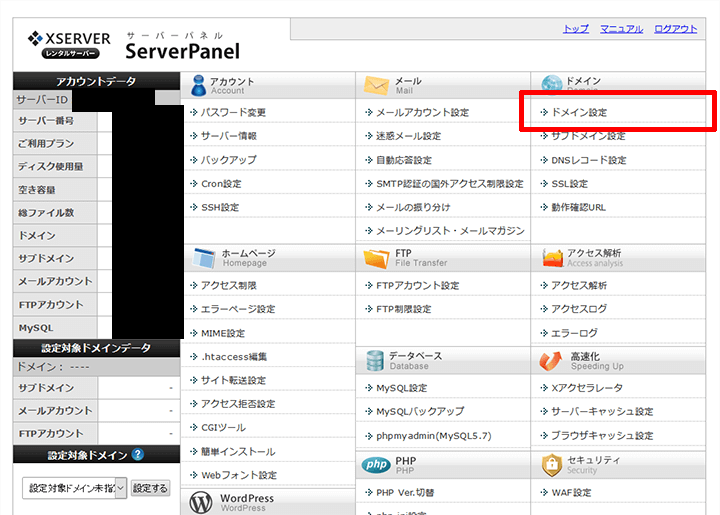The width and height of the screenshot is (720, 515).
Task: Open MySQLバックアップ
Action: [x=420, y=412]
